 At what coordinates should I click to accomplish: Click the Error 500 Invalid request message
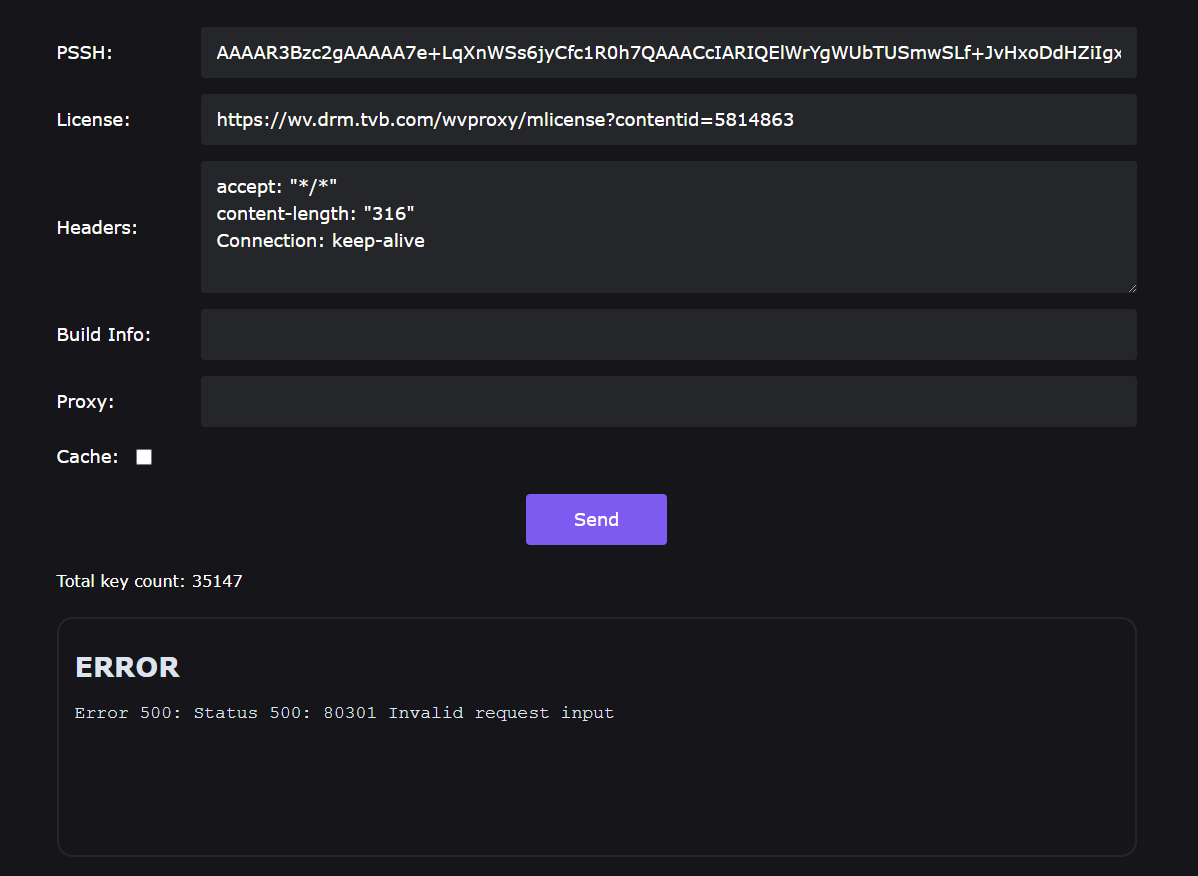coord(344,713)
